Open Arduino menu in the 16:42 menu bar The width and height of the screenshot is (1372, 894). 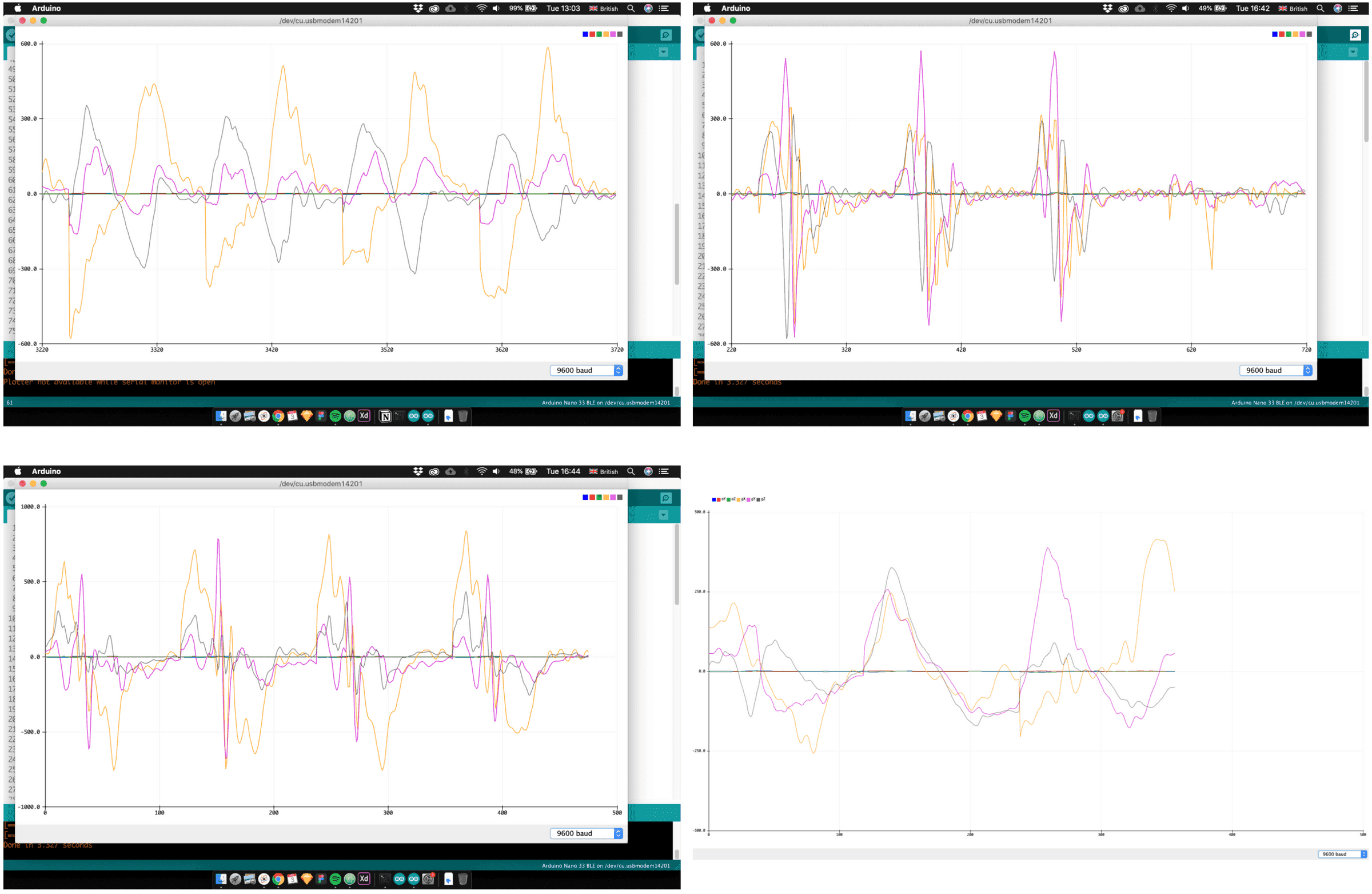[x=735, y=9]
